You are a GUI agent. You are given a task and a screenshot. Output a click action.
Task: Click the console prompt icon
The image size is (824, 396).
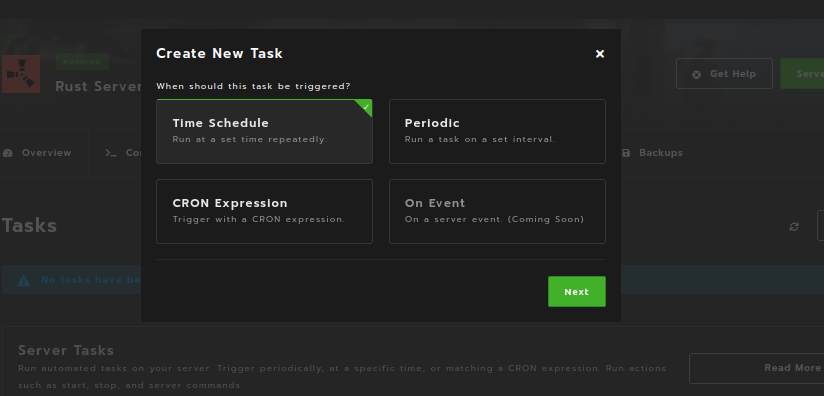point(110,153)
